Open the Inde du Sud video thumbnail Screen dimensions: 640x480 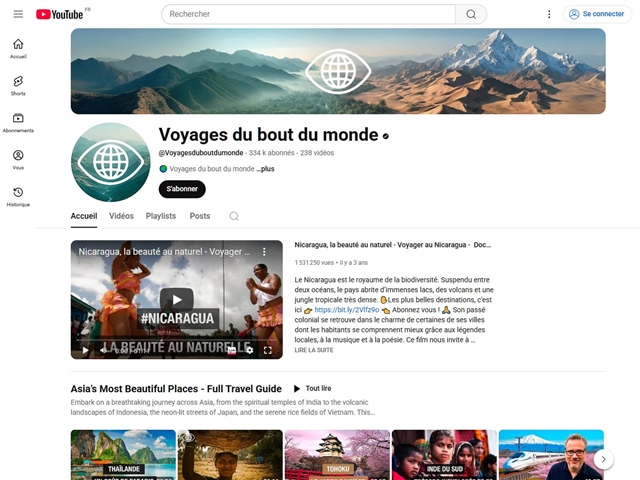point(444,455)
